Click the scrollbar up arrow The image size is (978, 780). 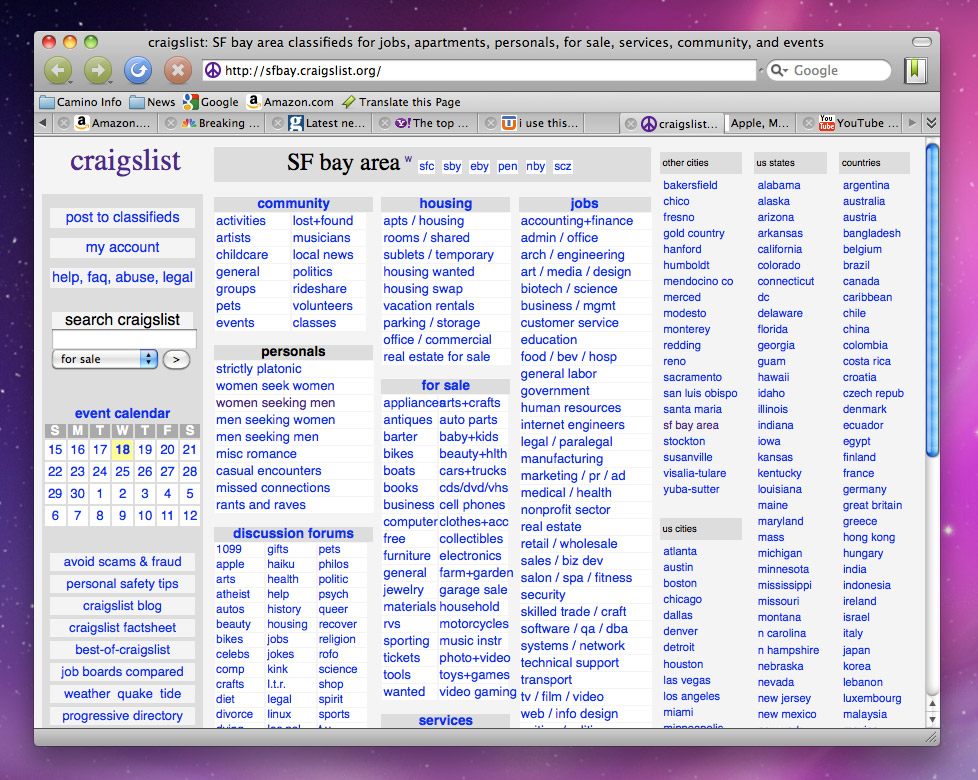(x=932, y=704)
